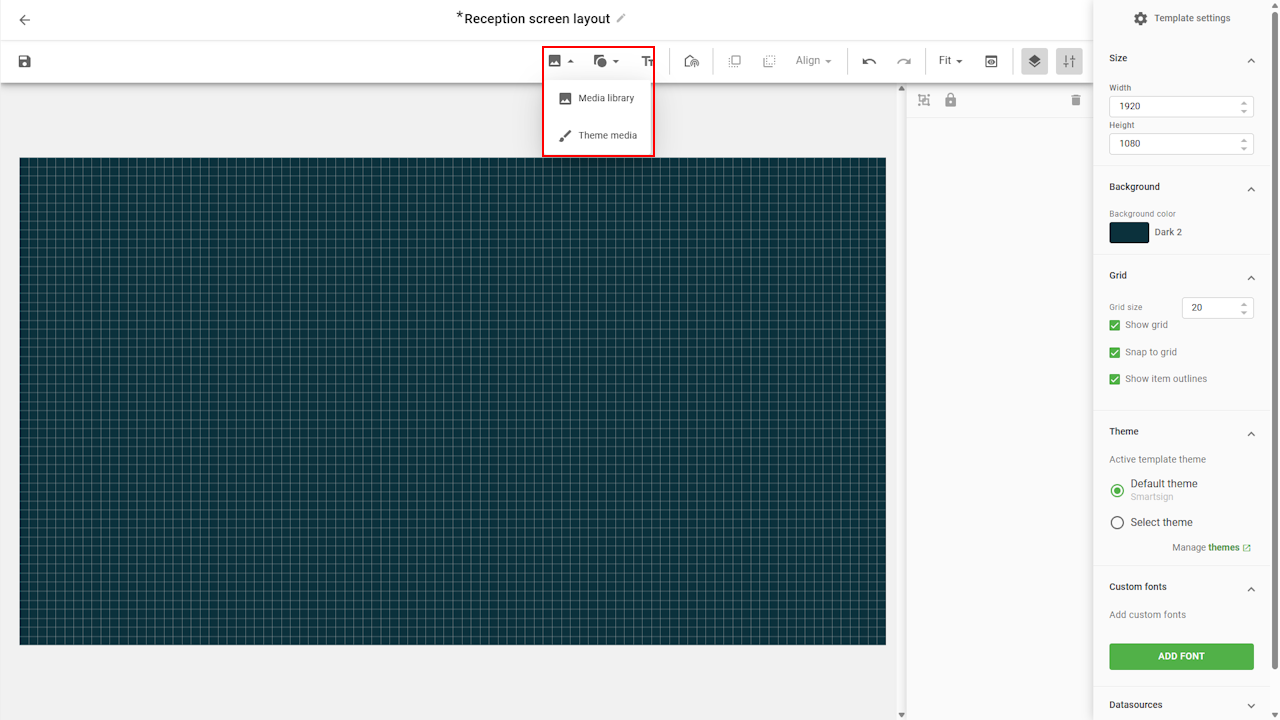Toggle the settings sliders icon
The image size is (1280, 720).
tap(1069, 61)
